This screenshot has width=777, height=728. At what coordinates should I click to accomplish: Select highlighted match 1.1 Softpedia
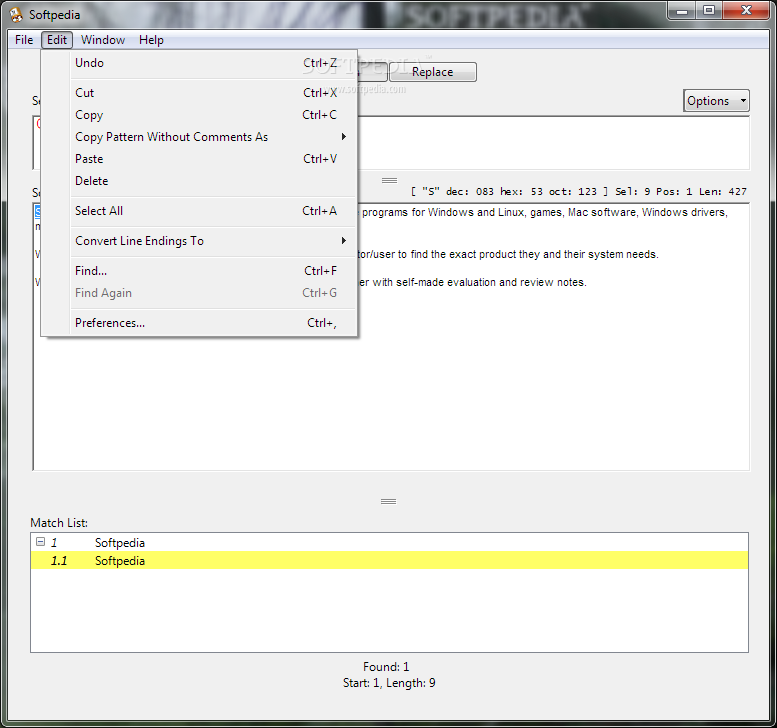pyautogui.click(x=389, y=560)
